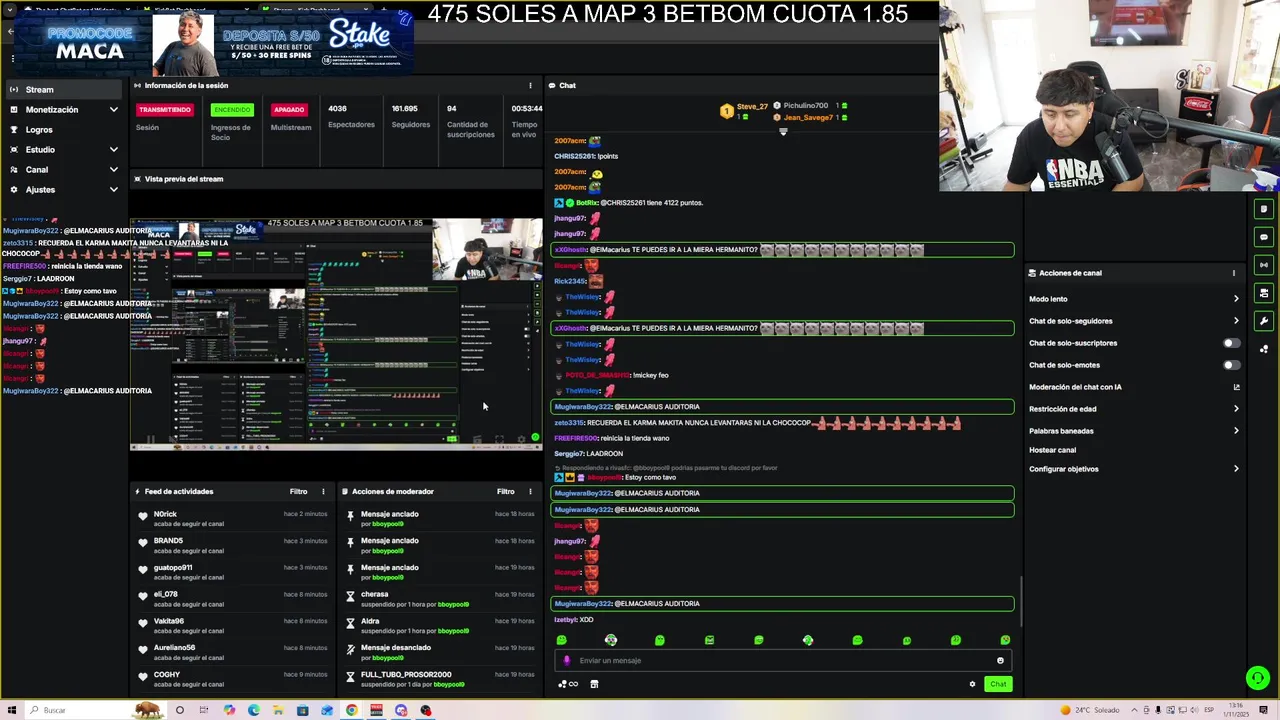Select the wrench icon in right sidebar
This screenshot has height=720, width=1280.
[1264, 321]
